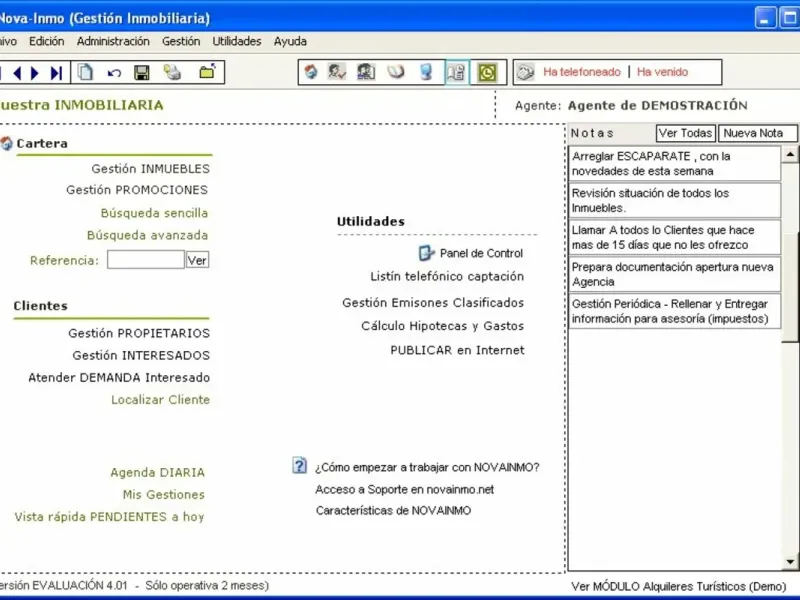The height and width of the screenshot is (600, 800).
Task: Open the Administración menu
Action: click(113, 41)
